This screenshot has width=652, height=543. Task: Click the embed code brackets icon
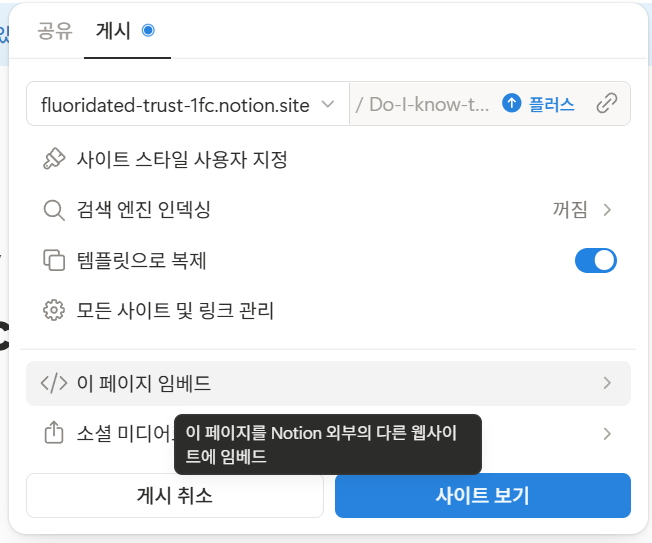click(x=54, y=383)
